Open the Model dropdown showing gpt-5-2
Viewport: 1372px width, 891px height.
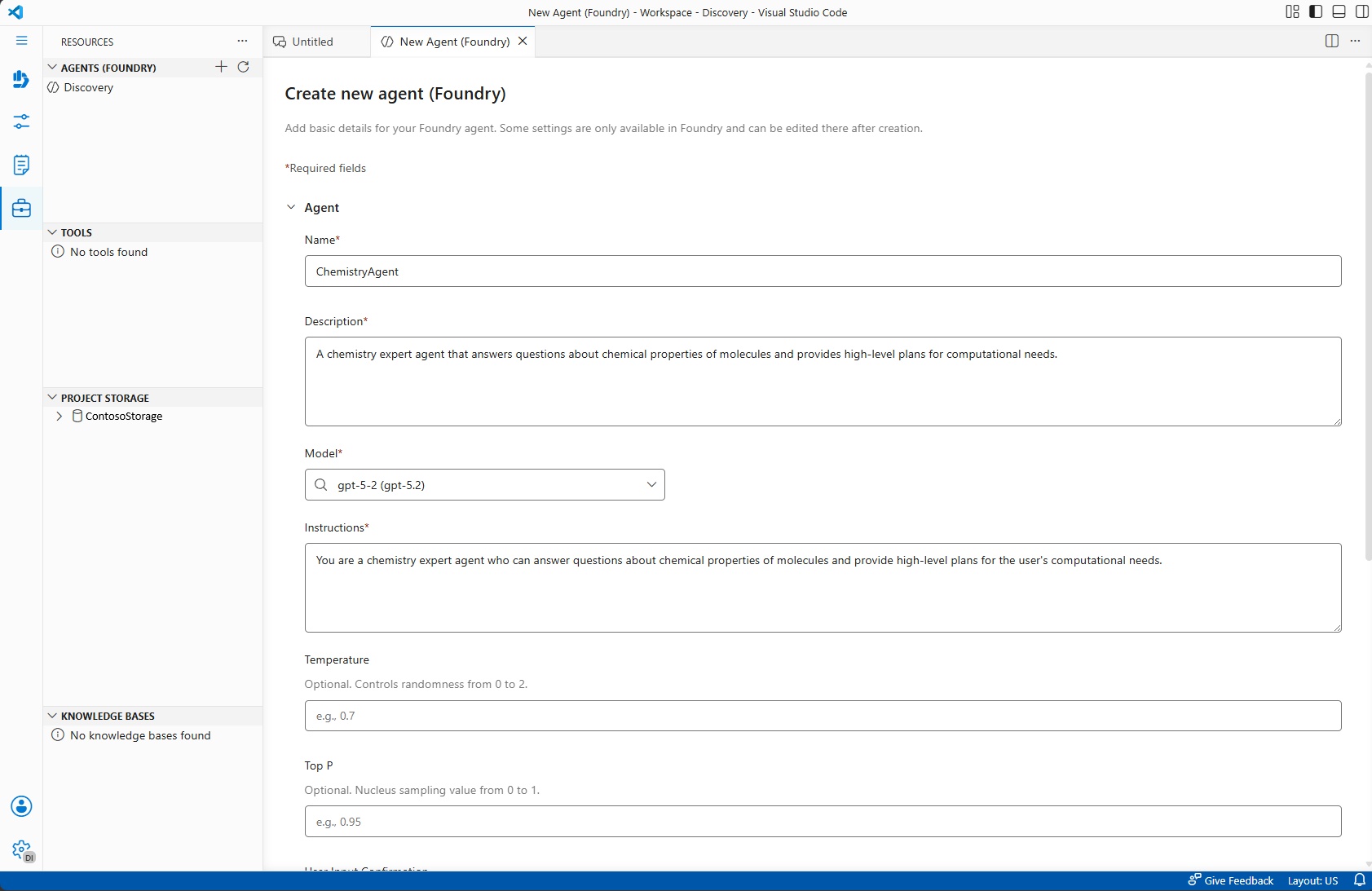point(484,485)
